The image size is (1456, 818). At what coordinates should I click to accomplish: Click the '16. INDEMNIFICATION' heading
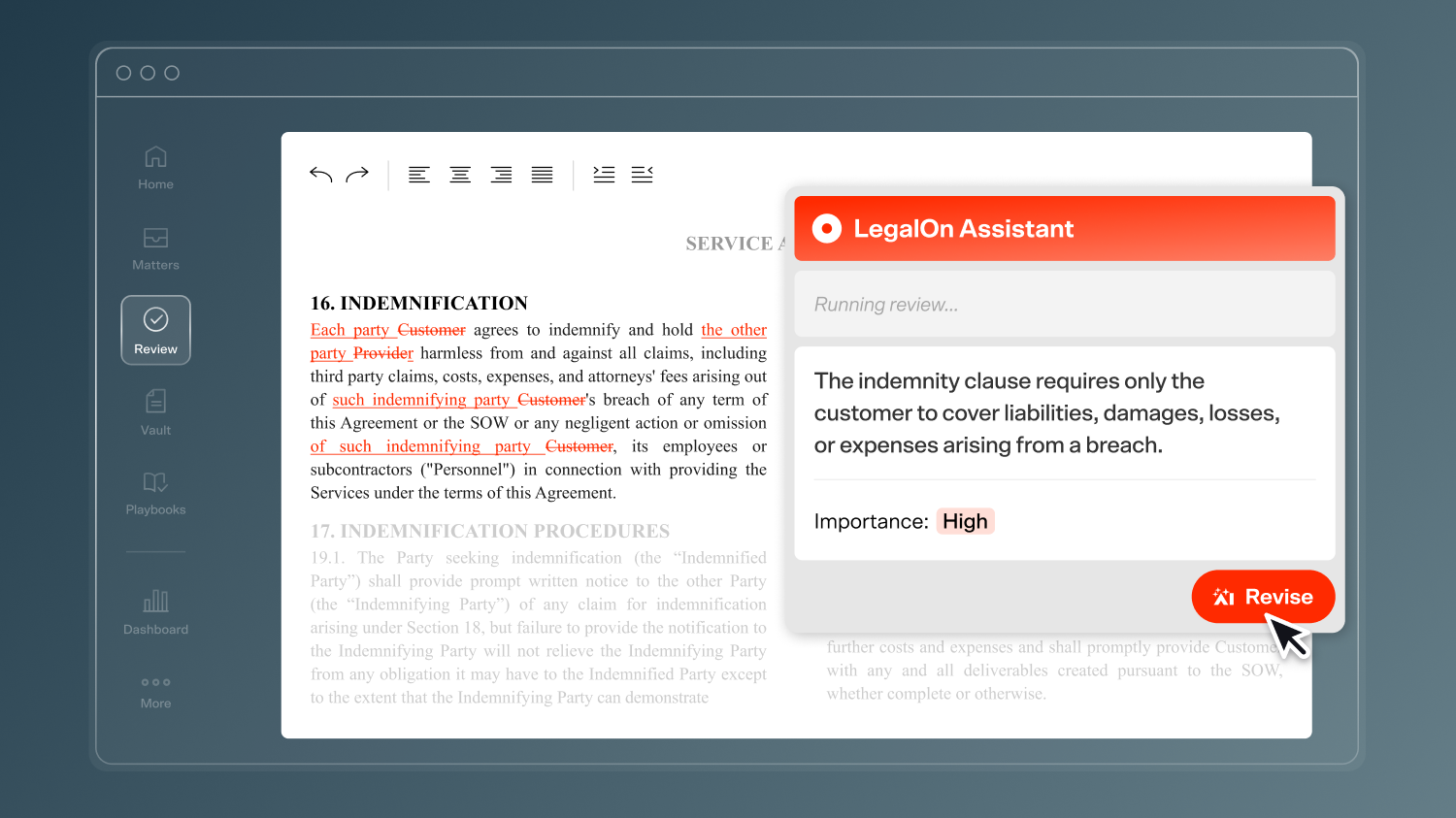pyautogui.click(x=419, y=303)
